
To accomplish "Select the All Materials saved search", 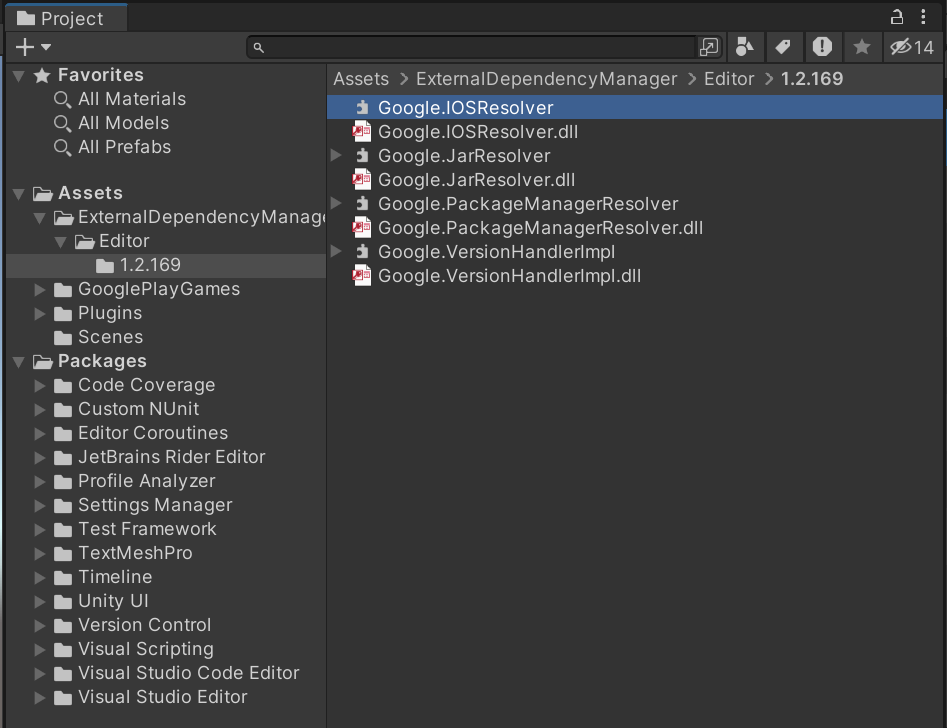I will point(132,99).
